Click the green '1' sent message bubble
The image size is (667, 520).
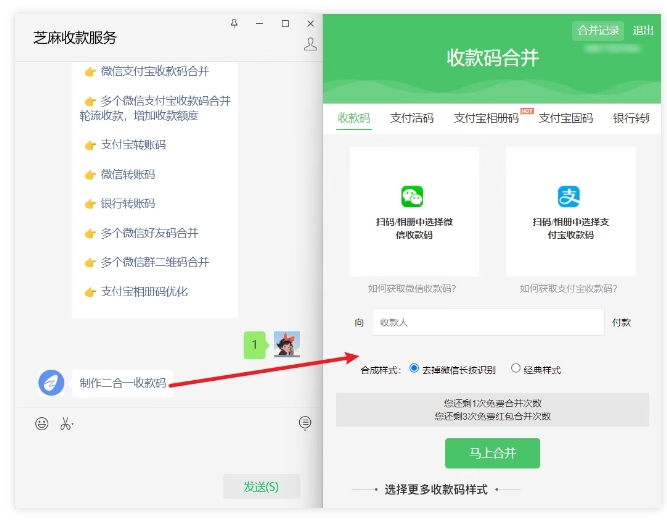tap(255, 344)
